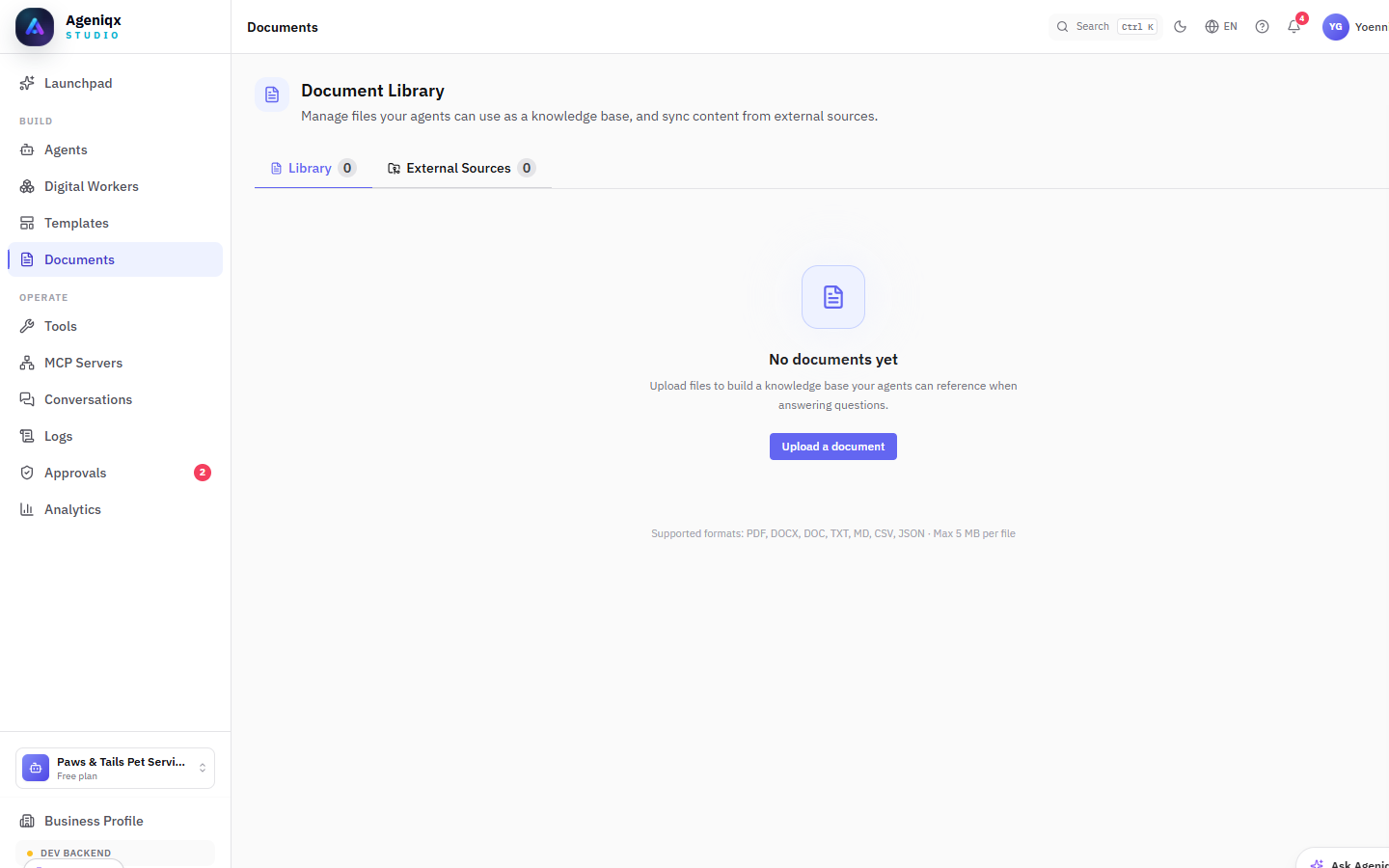Expand the Paws & Tails workspace switcher
The image size is (1389, 868).
pos(115,769)
